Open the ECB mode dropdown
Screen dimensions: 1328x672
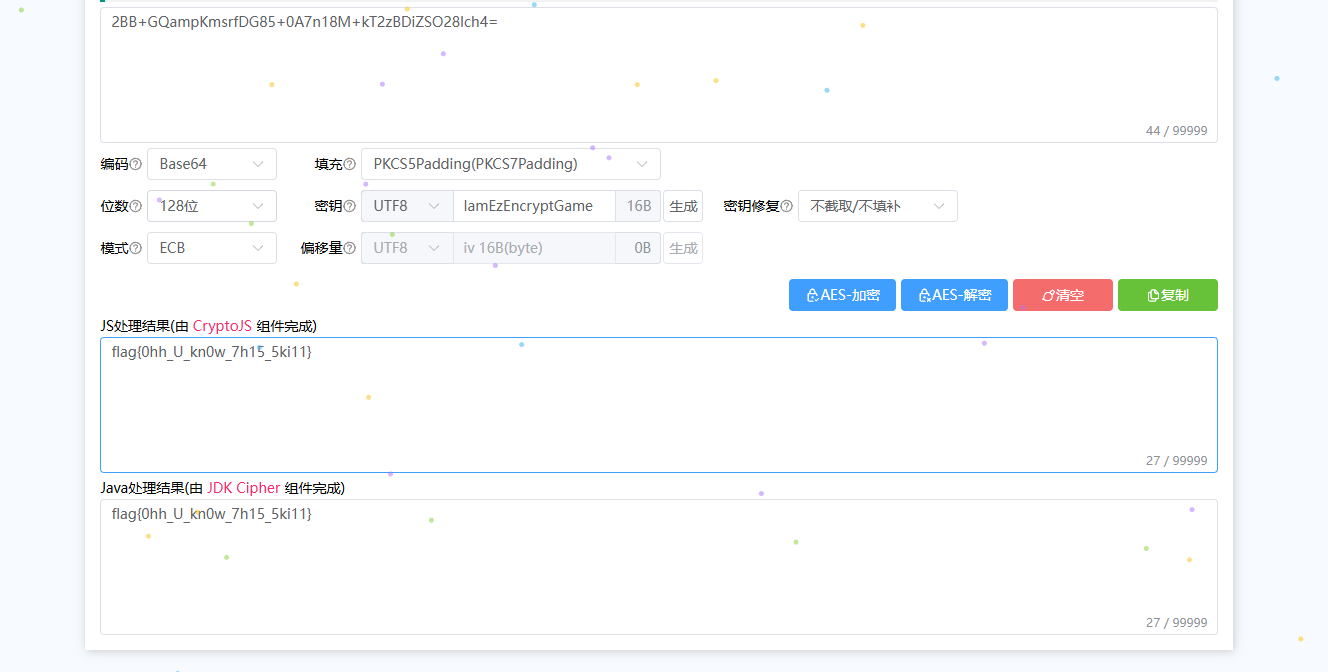[x=212, y=248]
